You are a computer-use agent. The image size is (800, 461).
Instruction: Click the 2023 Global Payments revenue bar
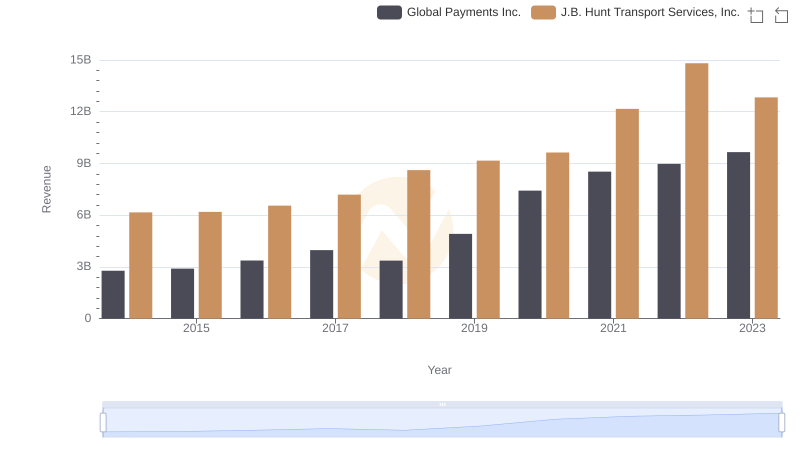click(738, 235)
